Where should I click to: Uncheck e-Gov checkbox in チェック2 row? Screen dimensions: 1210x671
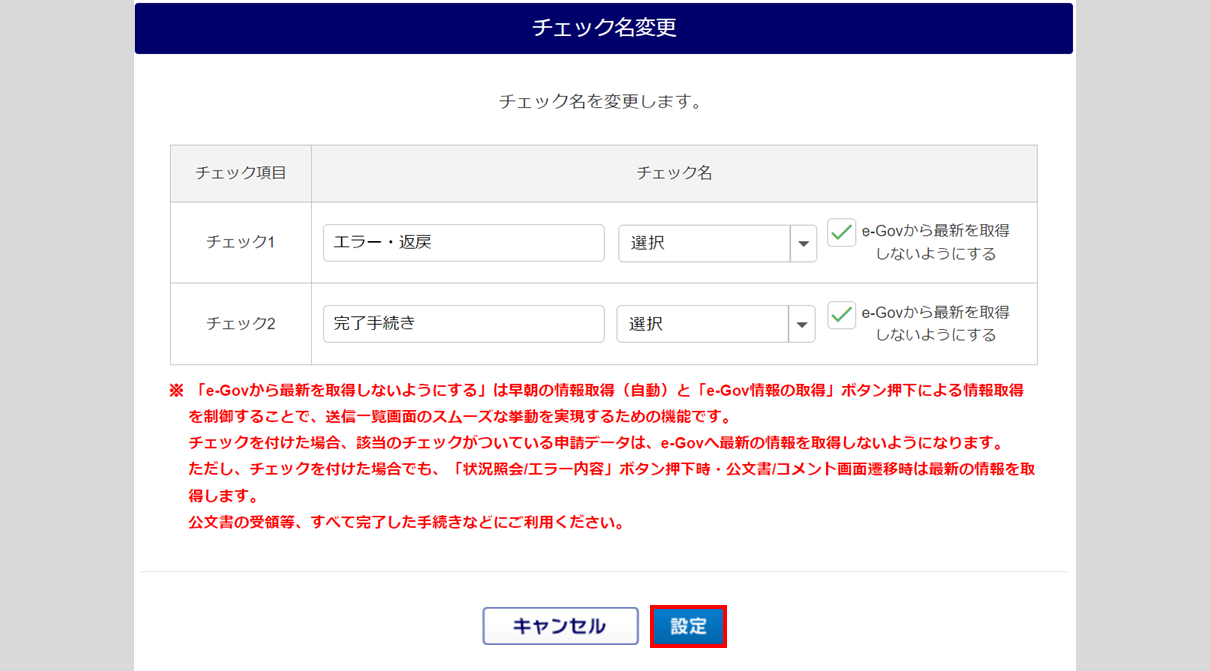[x=842, y=314]
